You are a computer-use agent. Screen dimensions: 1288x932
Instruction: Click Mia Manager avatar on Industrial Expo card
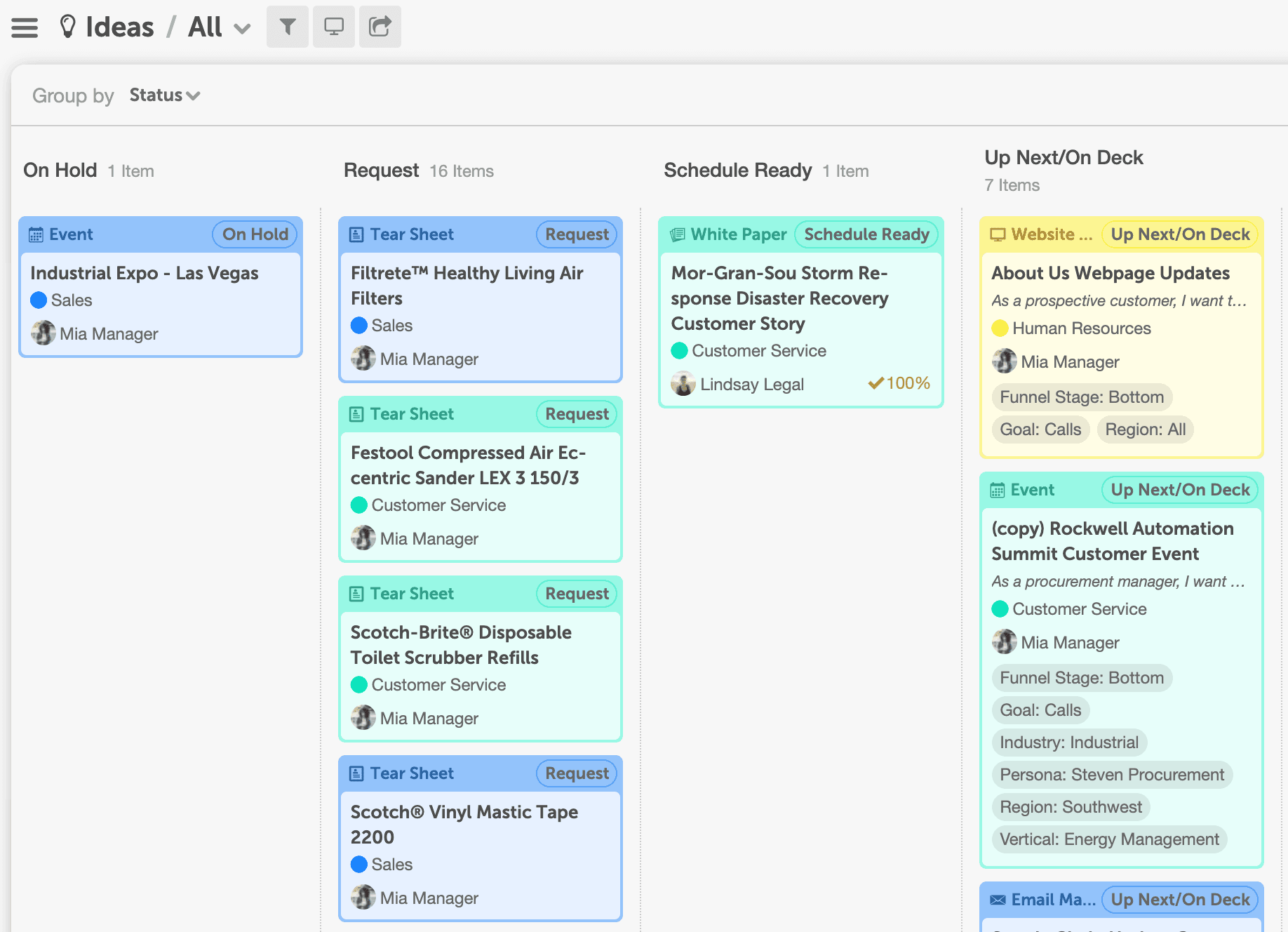[43, 333]
